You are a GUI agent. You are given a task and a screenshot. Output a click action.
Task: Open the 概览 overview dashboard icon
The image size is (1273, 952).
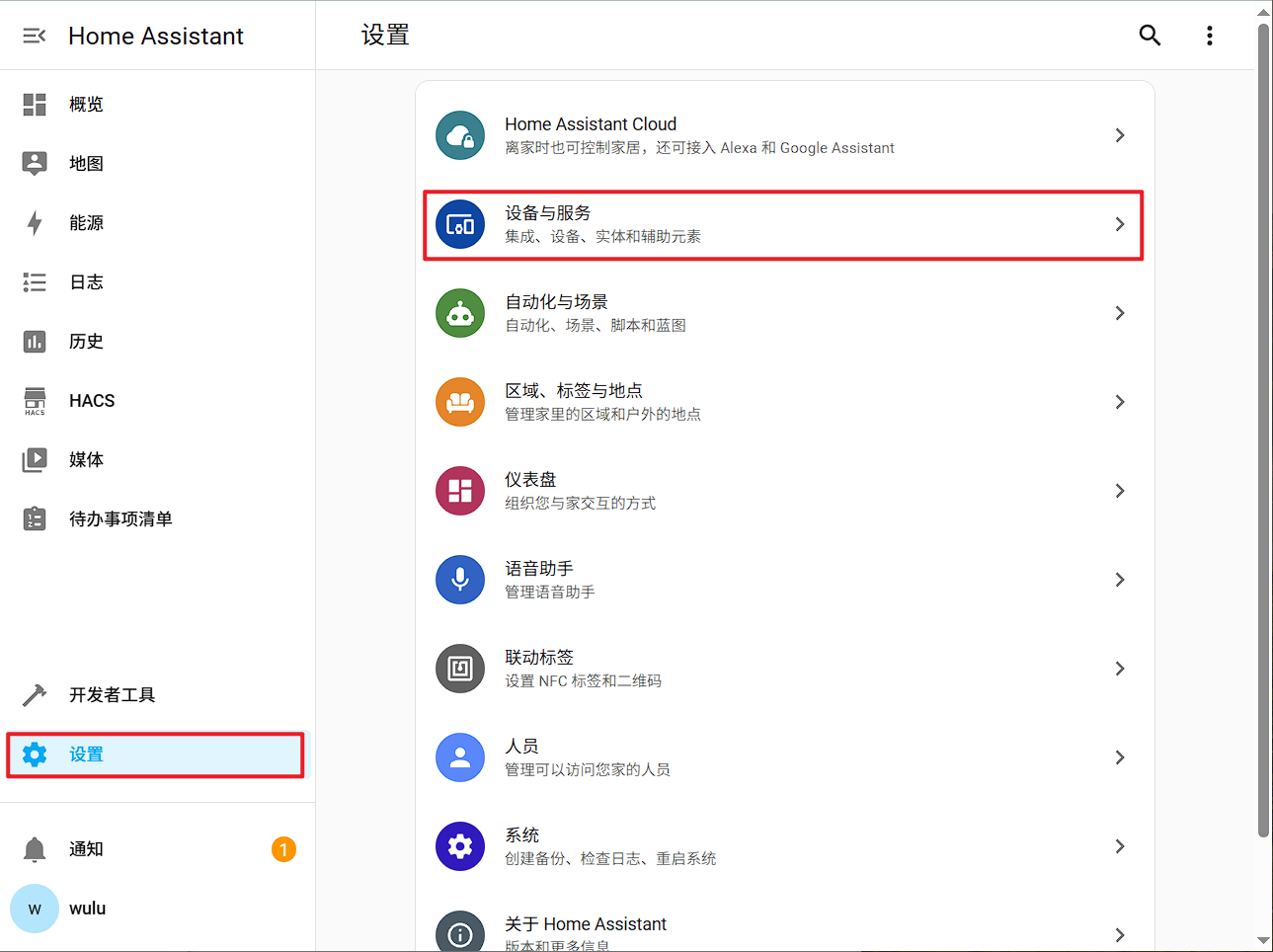35,104
